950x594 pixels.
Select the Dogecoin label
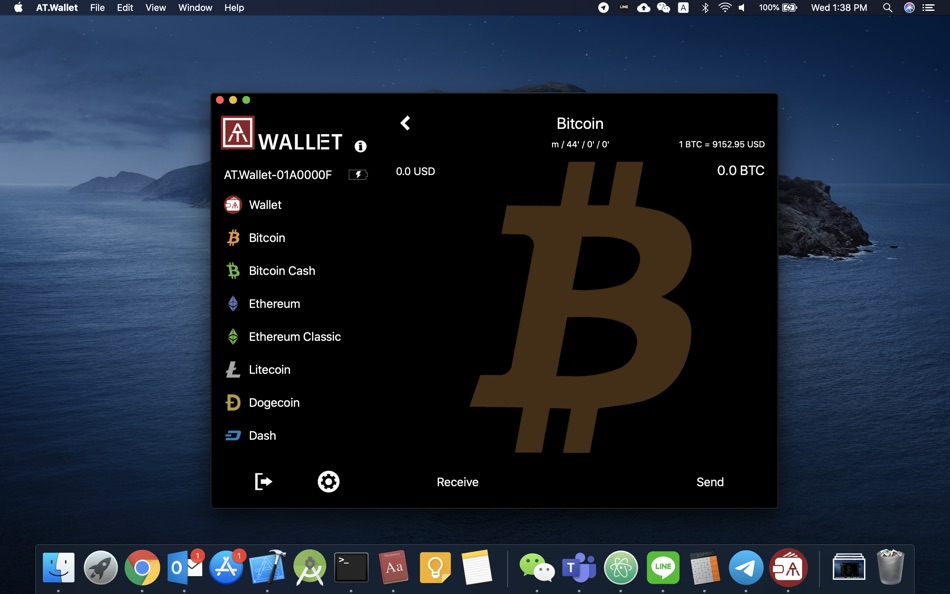[274, 402]
